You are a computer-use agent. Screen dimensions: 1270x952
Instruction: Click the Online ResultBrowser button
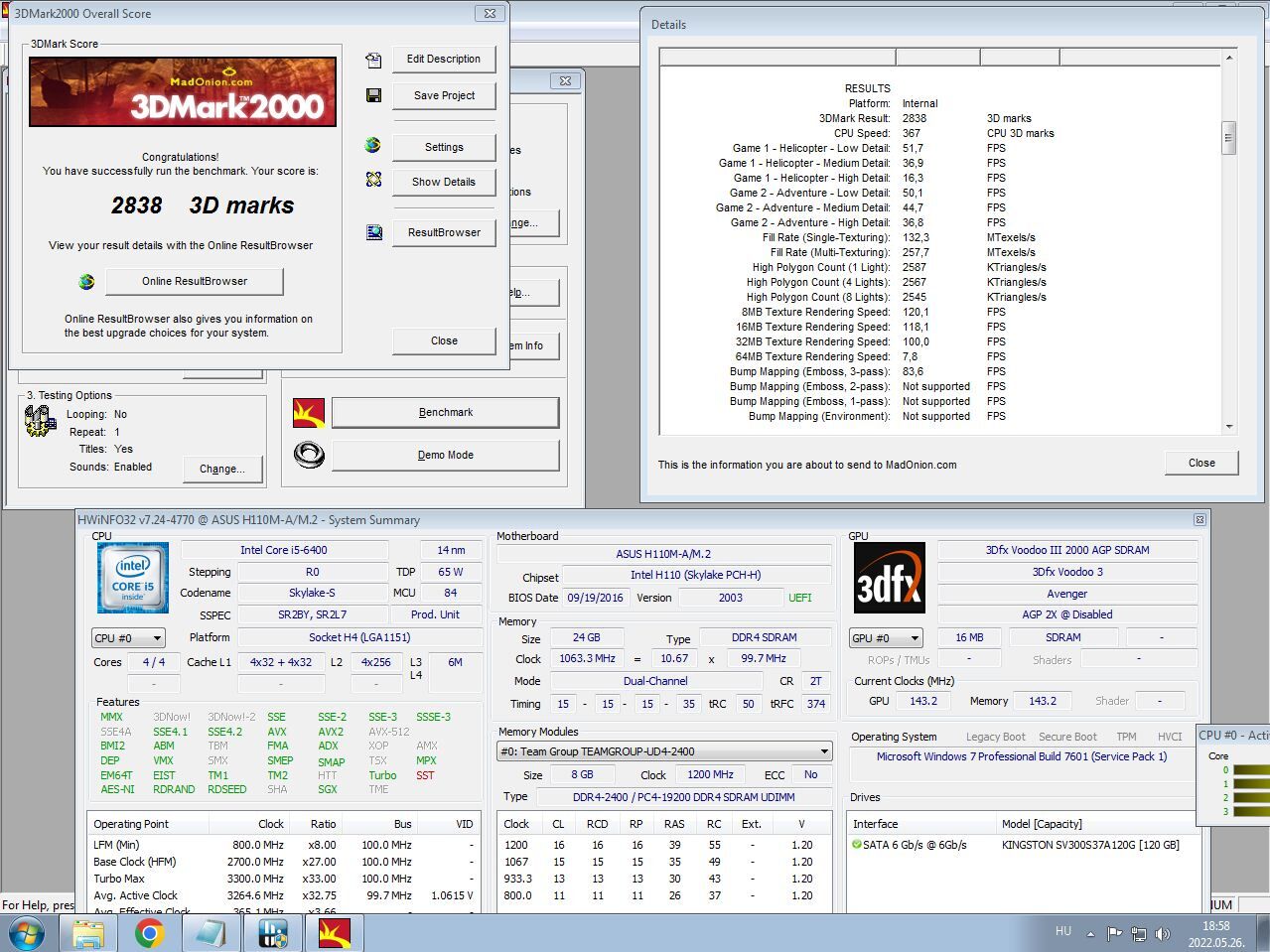click(195, 281)
